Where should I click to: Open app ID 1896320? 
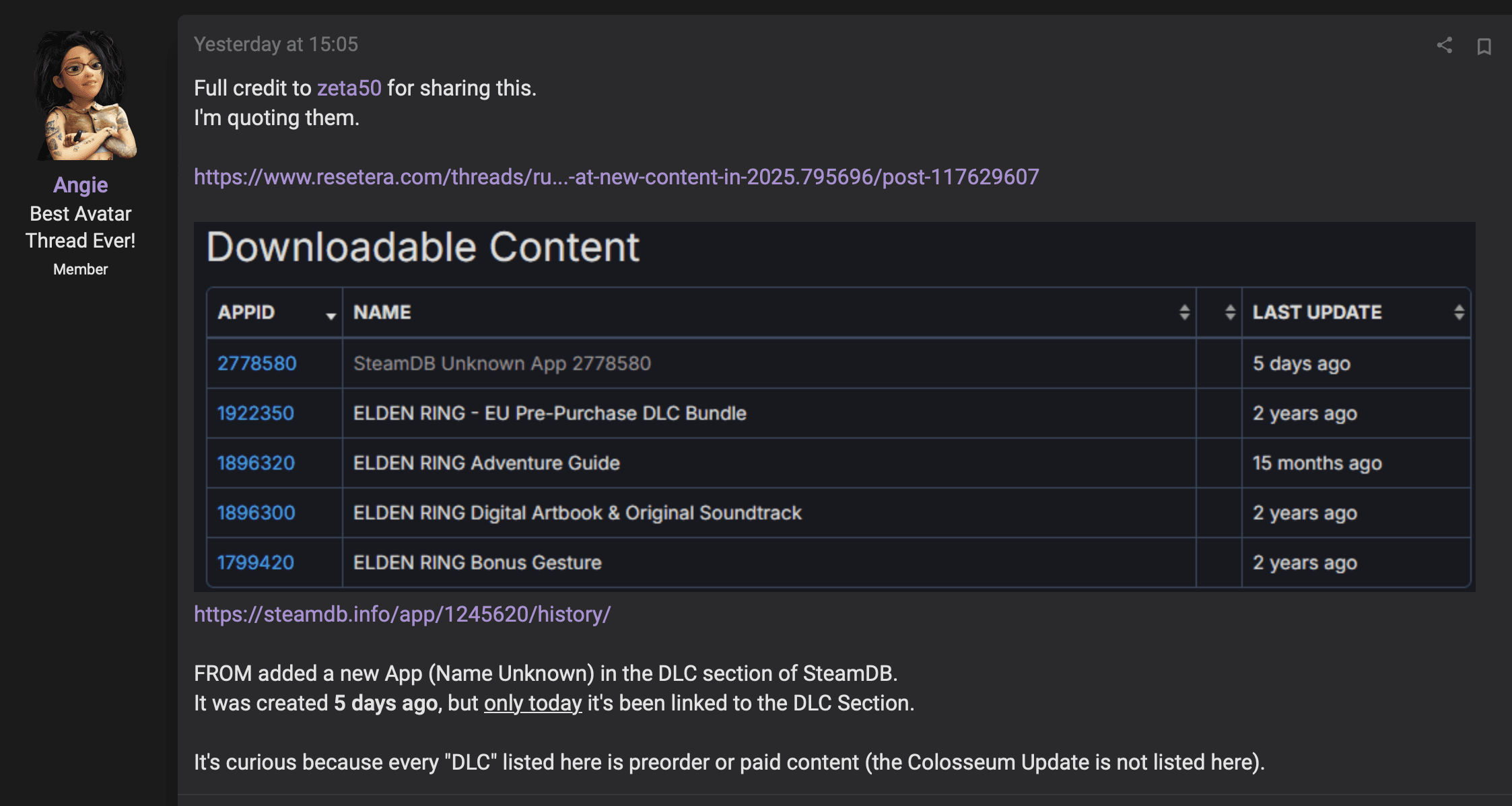click(256, 463)
